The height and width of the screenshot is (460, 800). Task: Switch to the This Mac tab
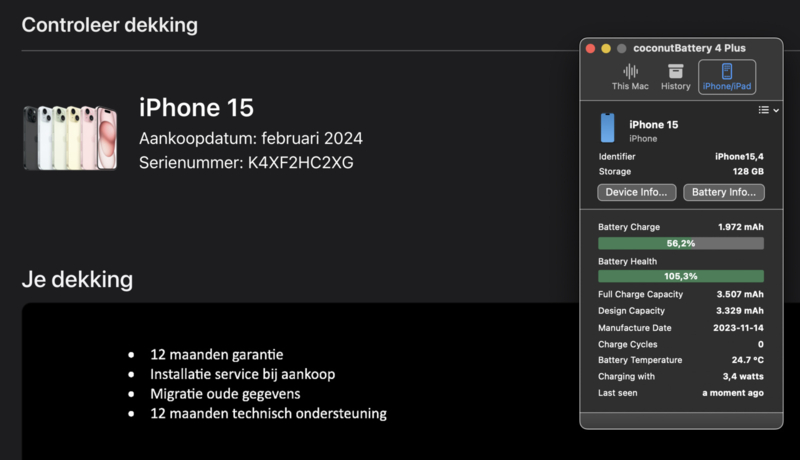pos(630,77)
